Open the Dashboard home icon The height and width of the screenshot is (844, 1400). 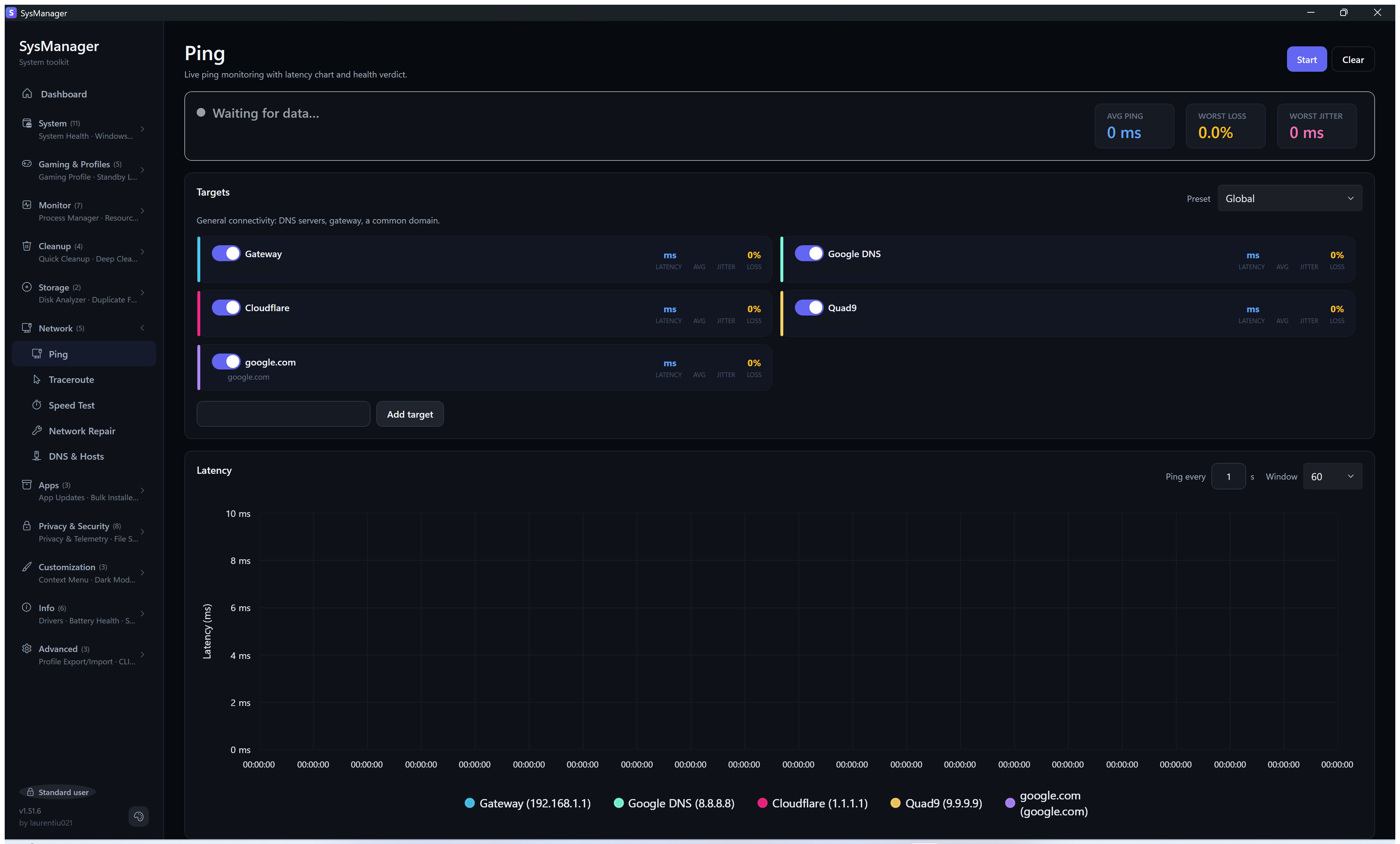click(27, 93)
